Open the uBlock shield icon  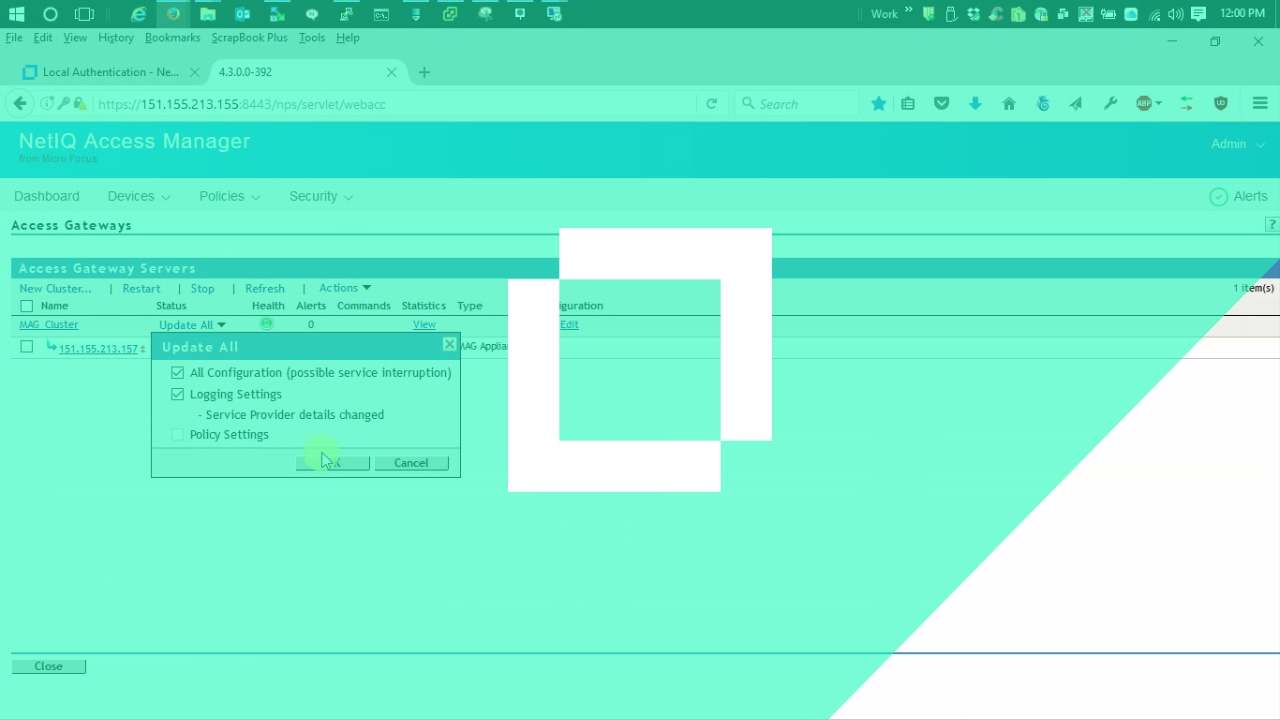(1221, 103)
